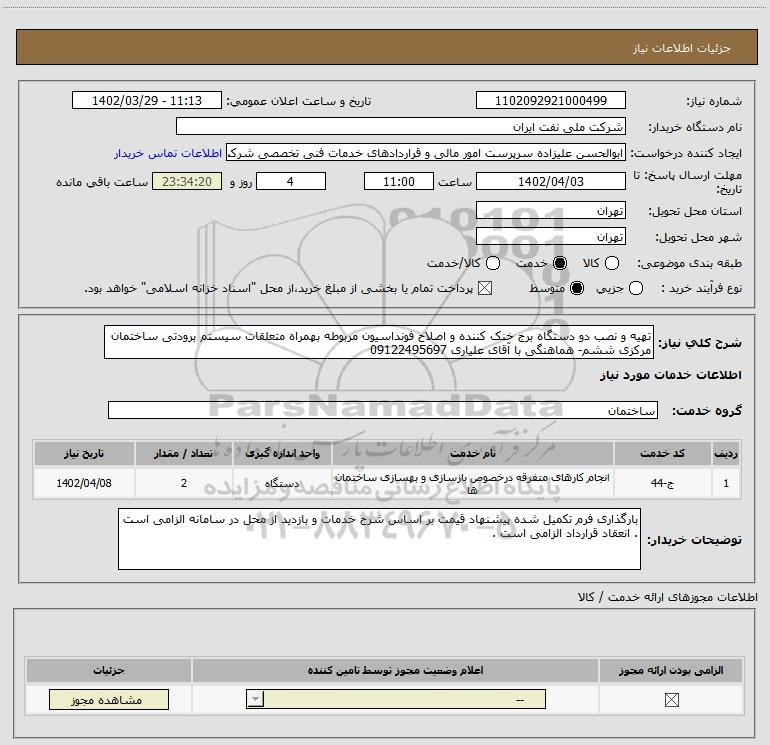Image resolution: width=770 pixels, height=745 pixels.
Task: Select the خدمت radio button
Action: 560,263
